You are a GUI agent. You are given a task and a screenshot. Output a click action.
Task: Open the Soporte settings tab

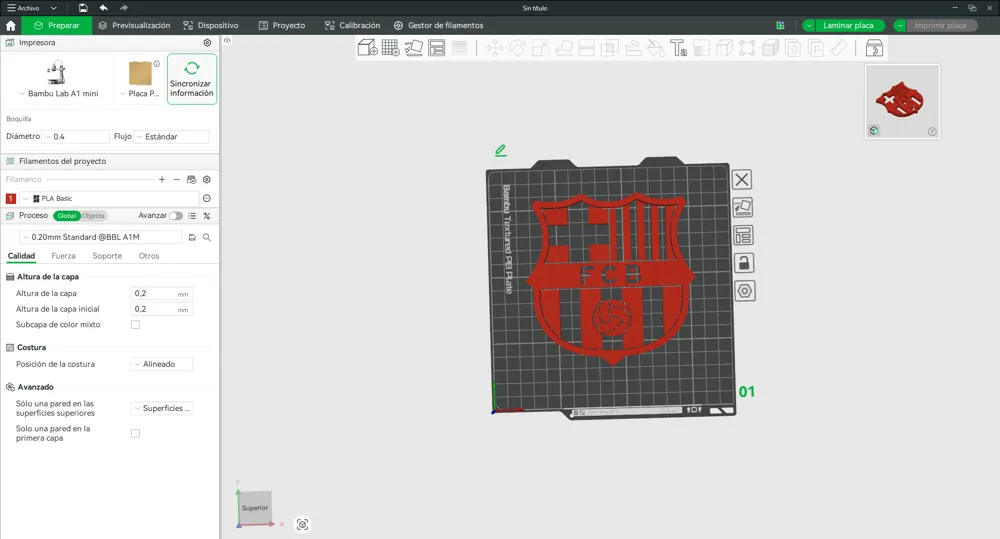coord(107,256)
